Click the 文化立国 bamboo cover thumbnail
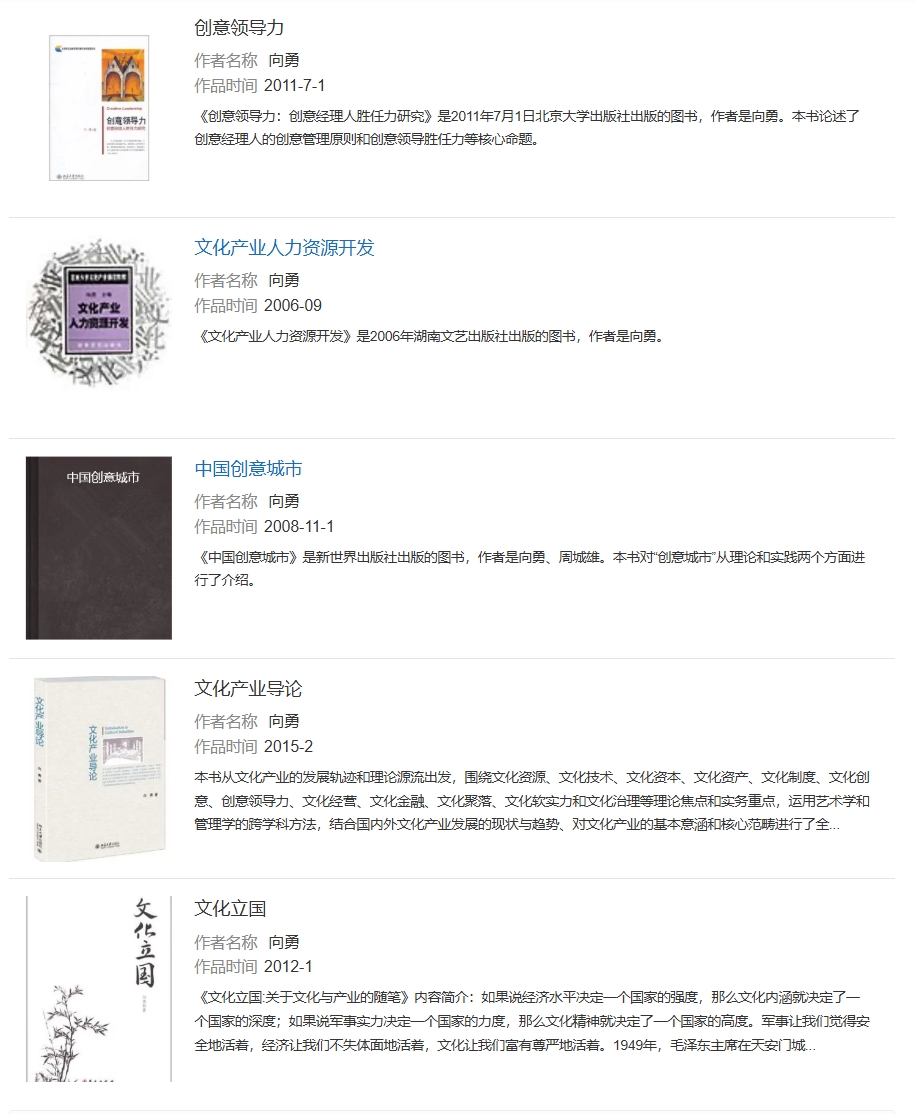Viewport: 915px width, 1114px height. (99, 988)
